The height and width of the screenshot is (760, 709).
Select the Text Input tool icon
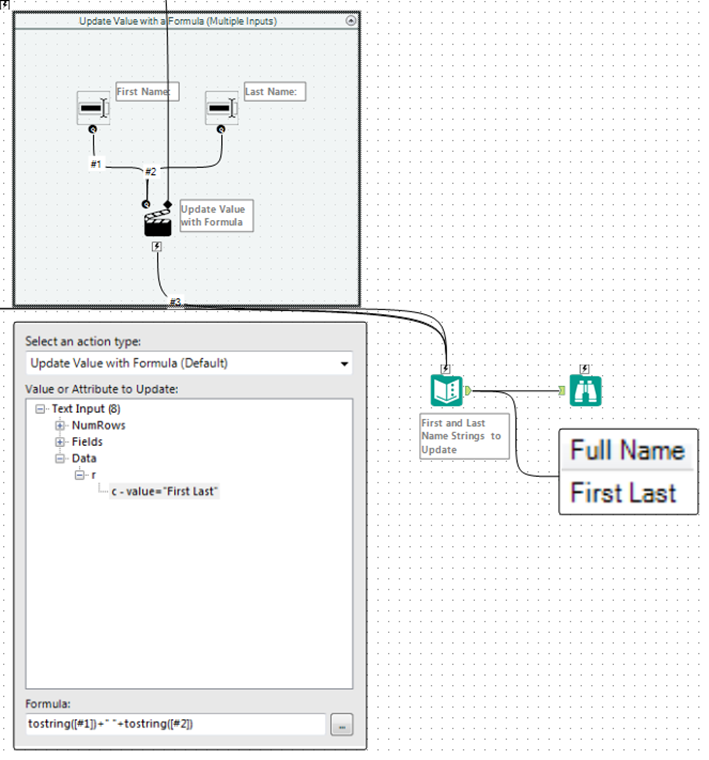pos(446,390)
